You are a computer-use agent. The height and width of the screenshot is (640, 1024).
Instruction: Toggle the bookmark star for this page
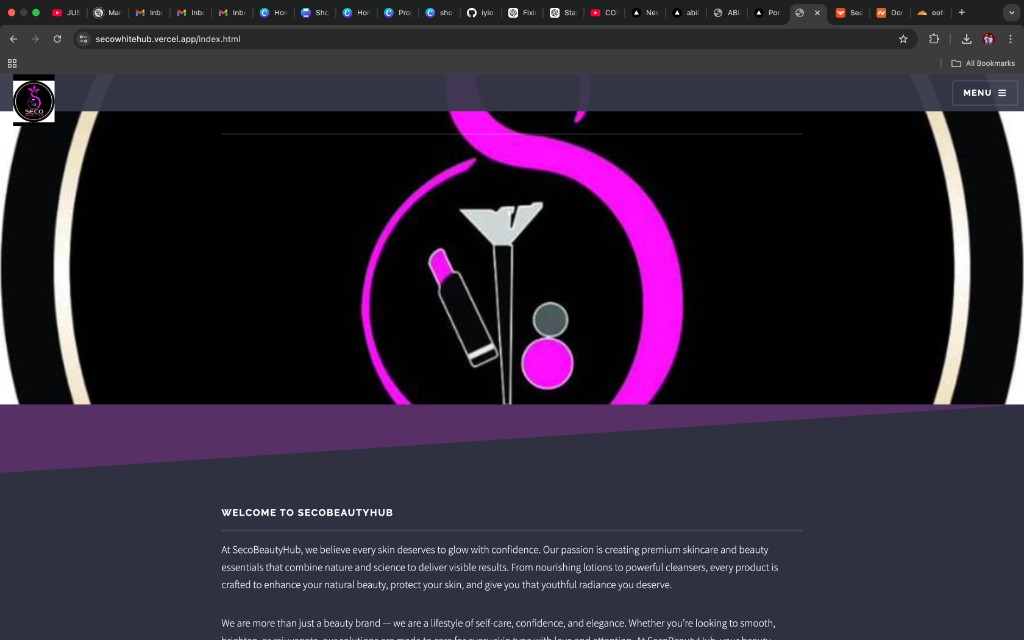click(903, 38)
